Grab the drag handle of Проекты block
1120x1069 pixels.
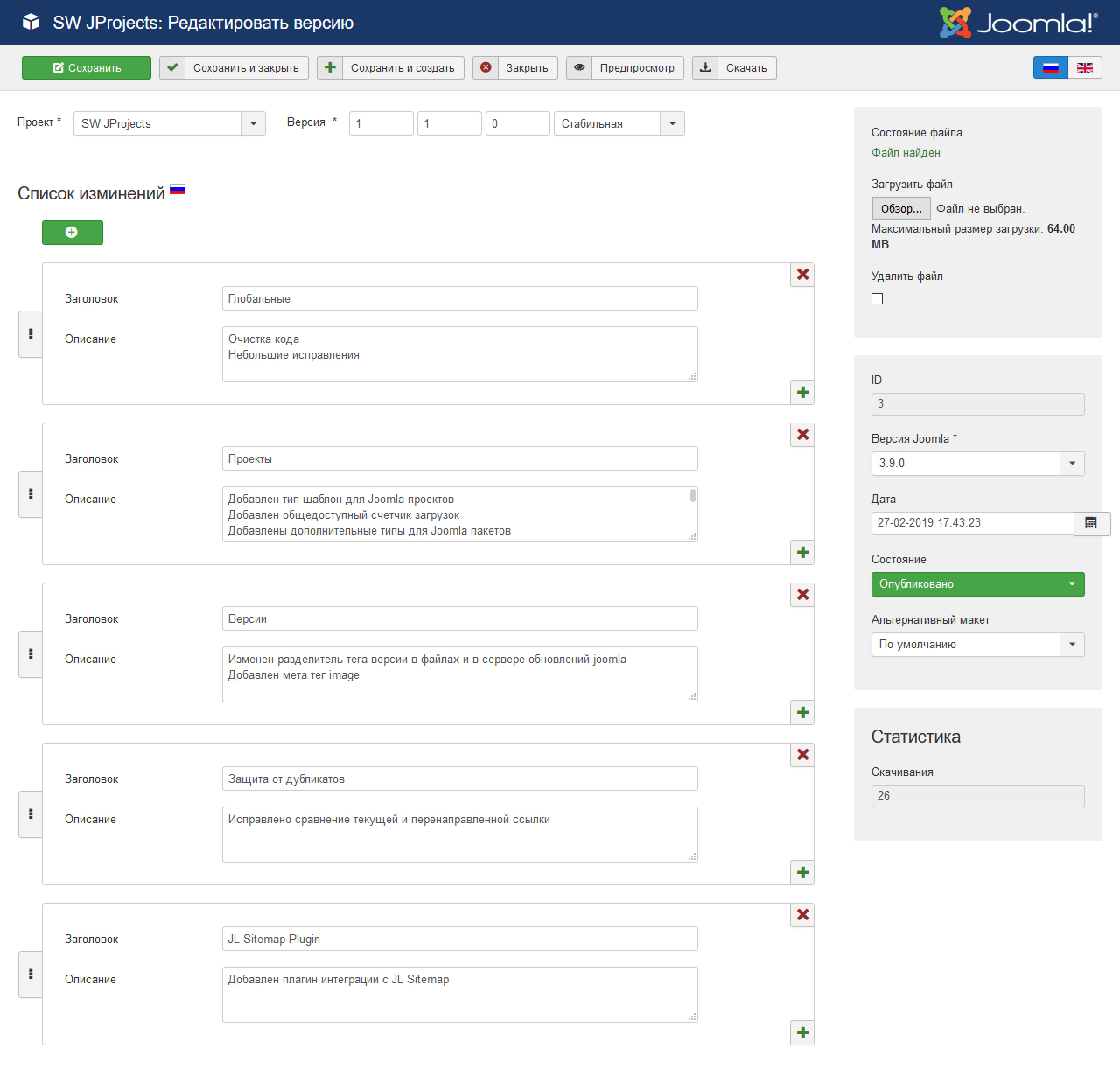click(31, 494)
